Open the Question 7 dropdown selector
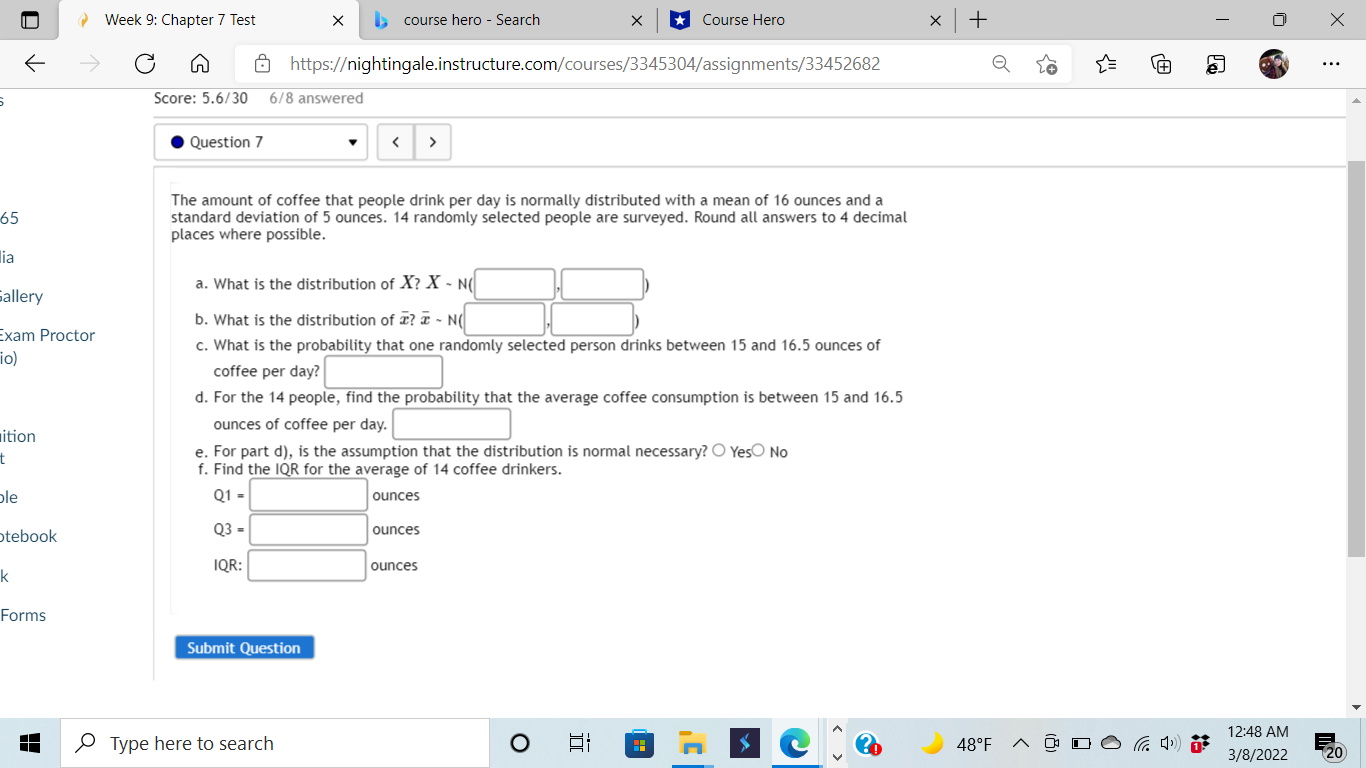 click(260, 141)
